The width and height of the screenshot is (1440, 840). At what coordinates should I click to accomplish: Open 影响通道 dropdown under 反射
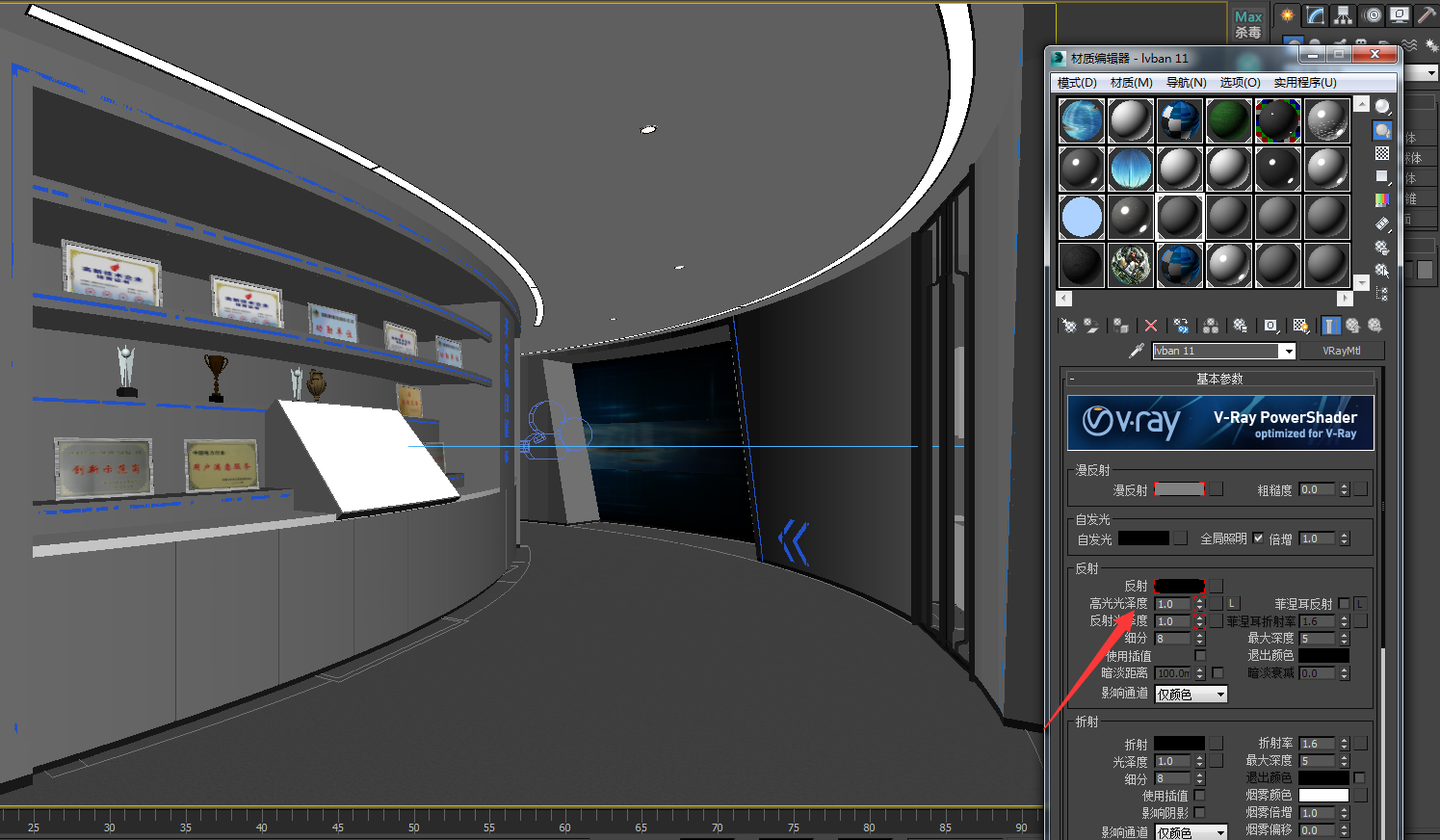(1190, 693)
